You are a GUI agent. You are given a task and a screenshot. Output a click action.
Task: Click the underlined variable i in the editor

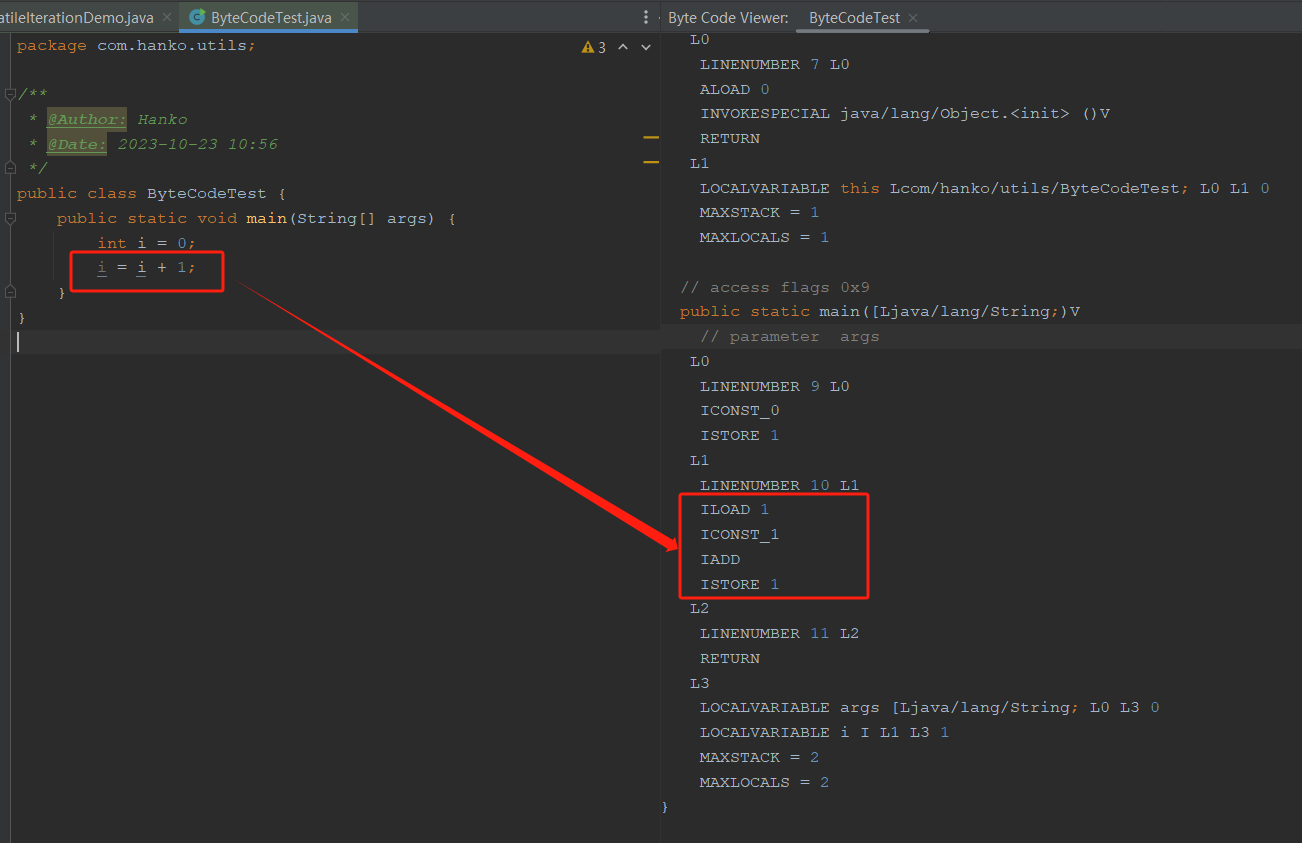[x=101, y=267]
